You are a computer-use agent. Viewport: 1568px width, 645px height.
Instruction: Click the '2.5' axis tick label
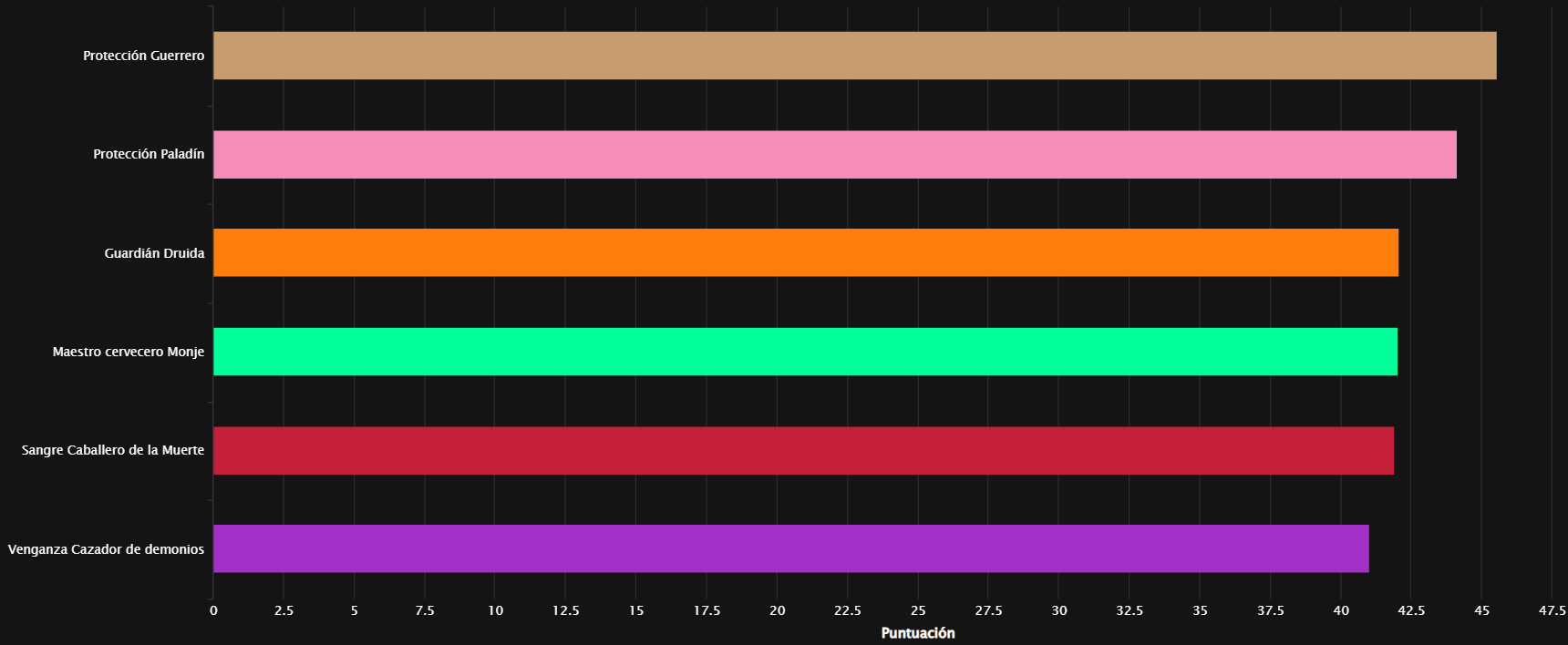click(284, 610)
